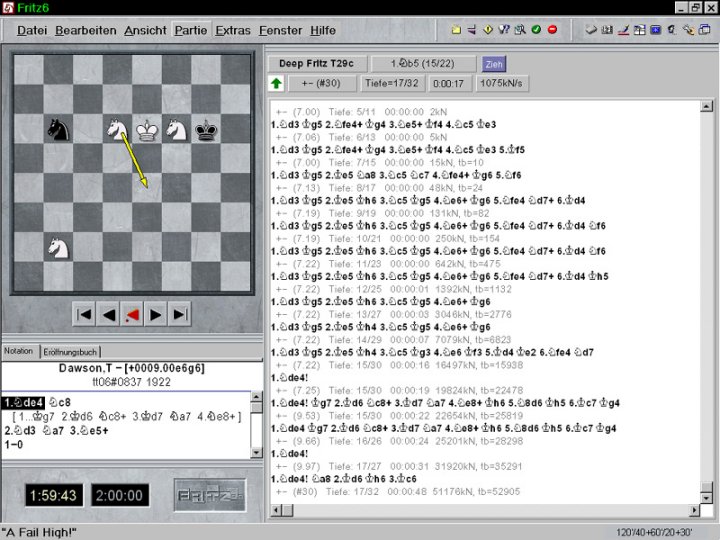Jump to the end of the game
Image resolution: width=720 pixels, height=540 pixels.
(x=180, y=315)
